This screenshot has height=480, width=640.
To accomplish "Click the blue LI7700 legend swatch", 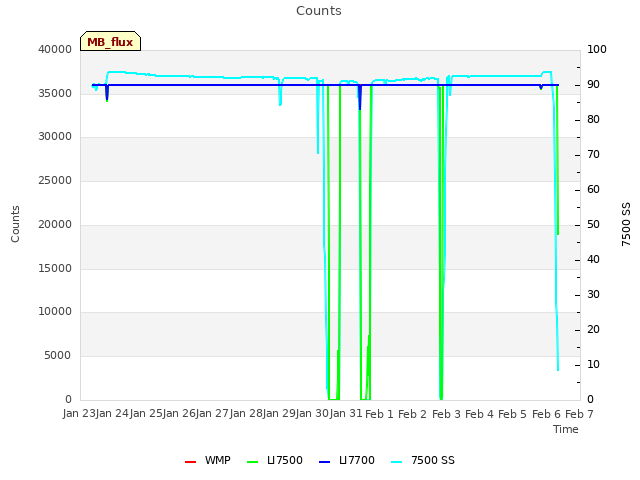I will 324,462.
